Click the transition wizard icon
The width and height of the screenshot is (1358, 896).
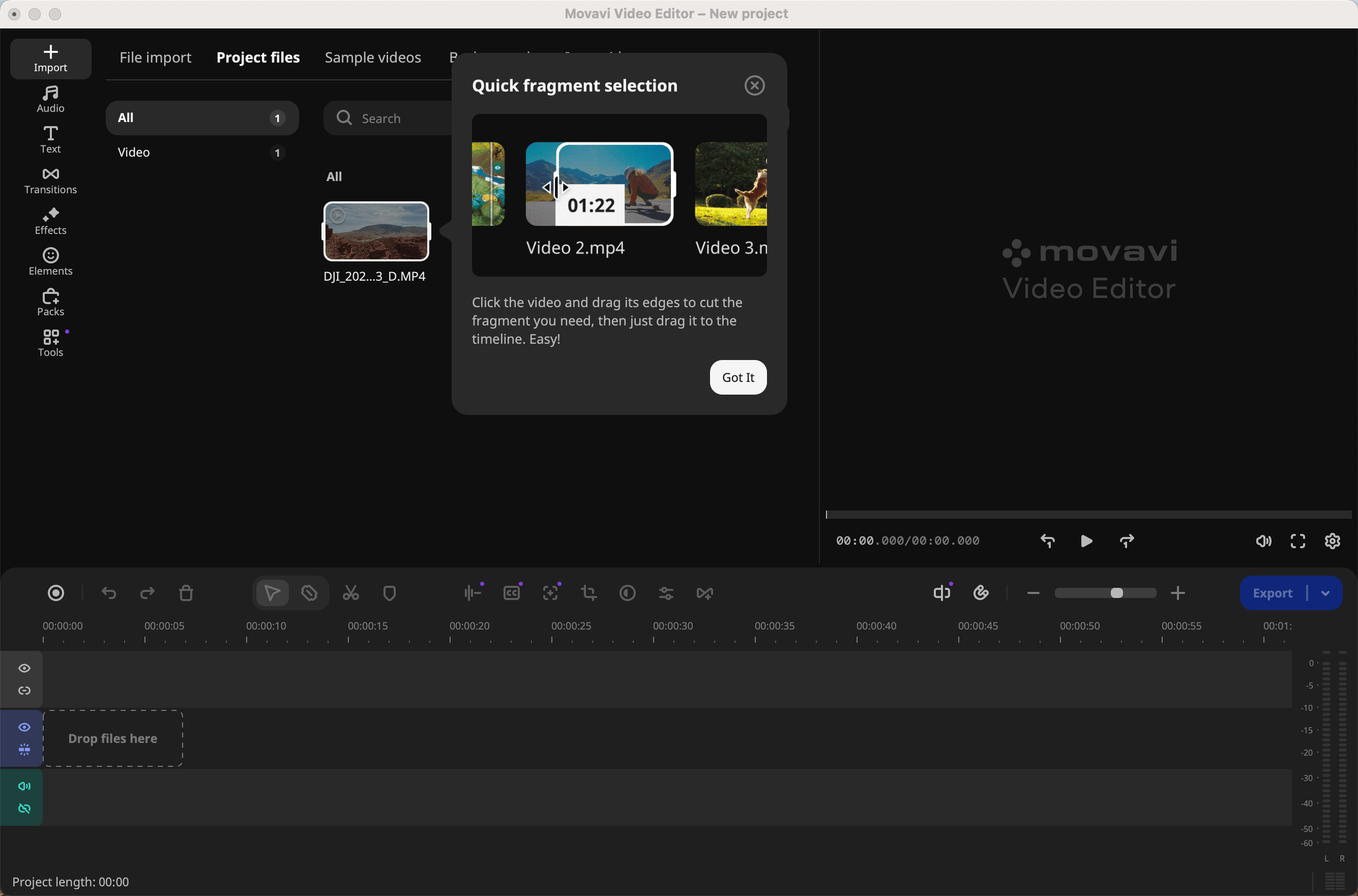pyautogui.click(x=705, y=593)
